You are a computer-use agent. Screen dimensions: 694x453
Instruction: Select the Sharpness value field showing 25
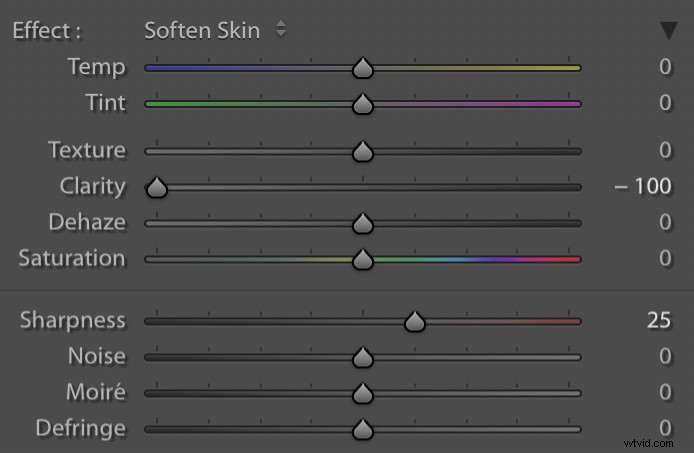(x=659, y=320)
